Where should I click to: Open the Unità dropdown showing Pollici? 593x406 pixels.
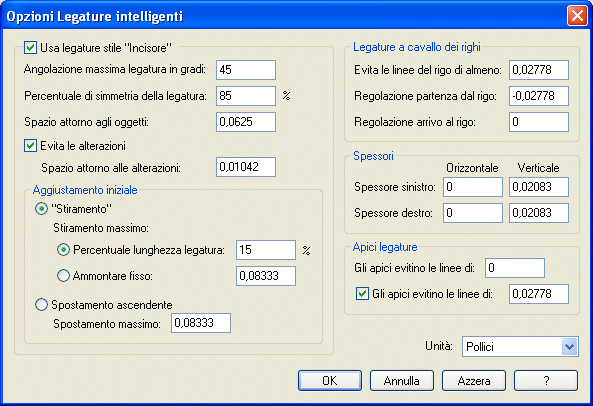point(520,347)
